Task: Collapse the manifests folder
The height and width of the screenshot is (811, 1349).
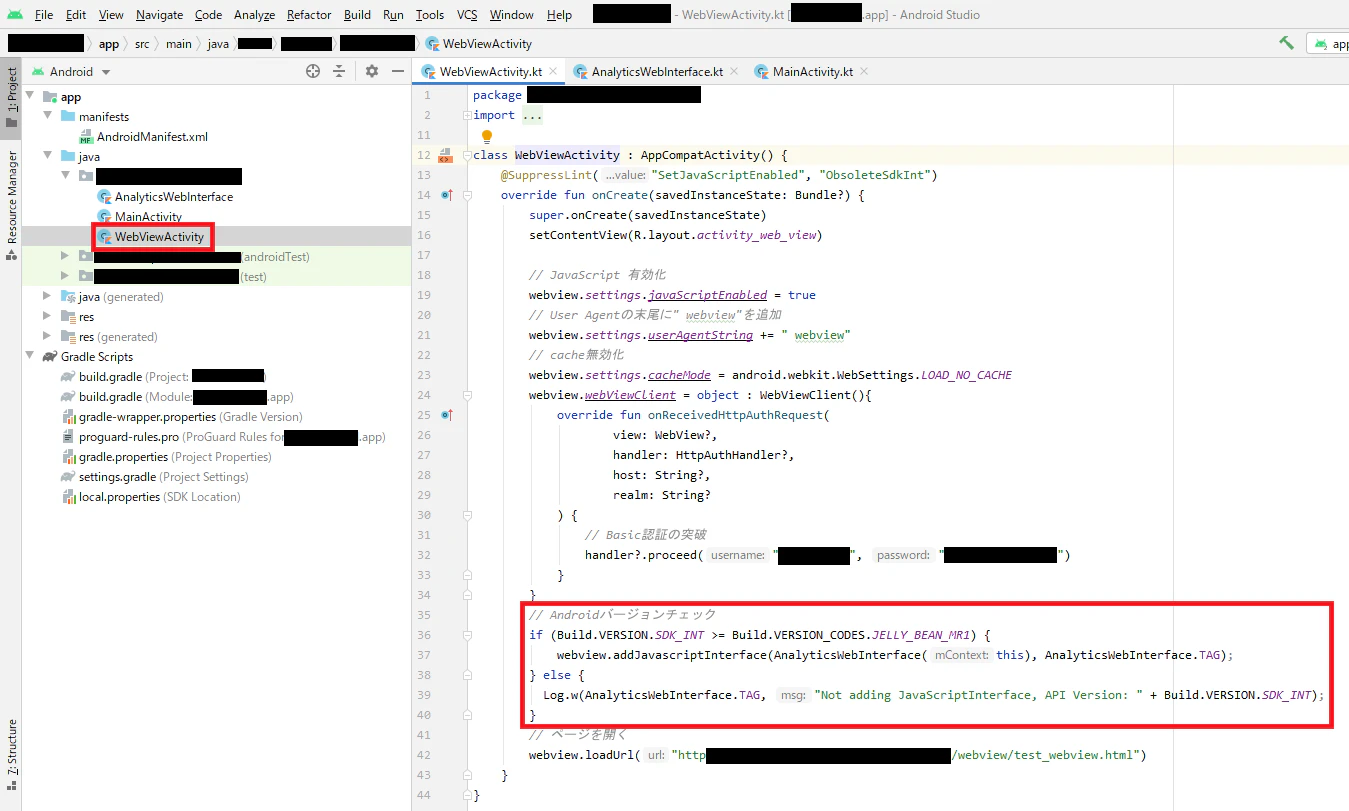Action: [47, 116]
